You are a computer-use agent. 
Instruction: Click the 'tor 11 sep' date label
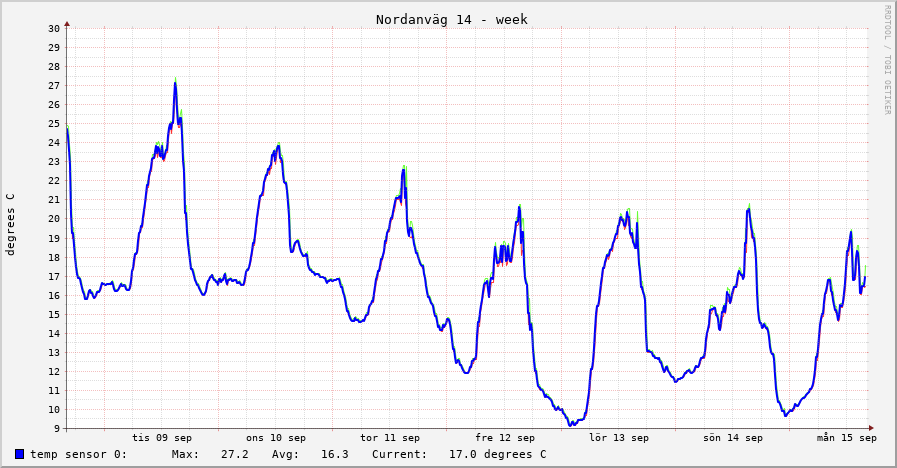point(390,438)
